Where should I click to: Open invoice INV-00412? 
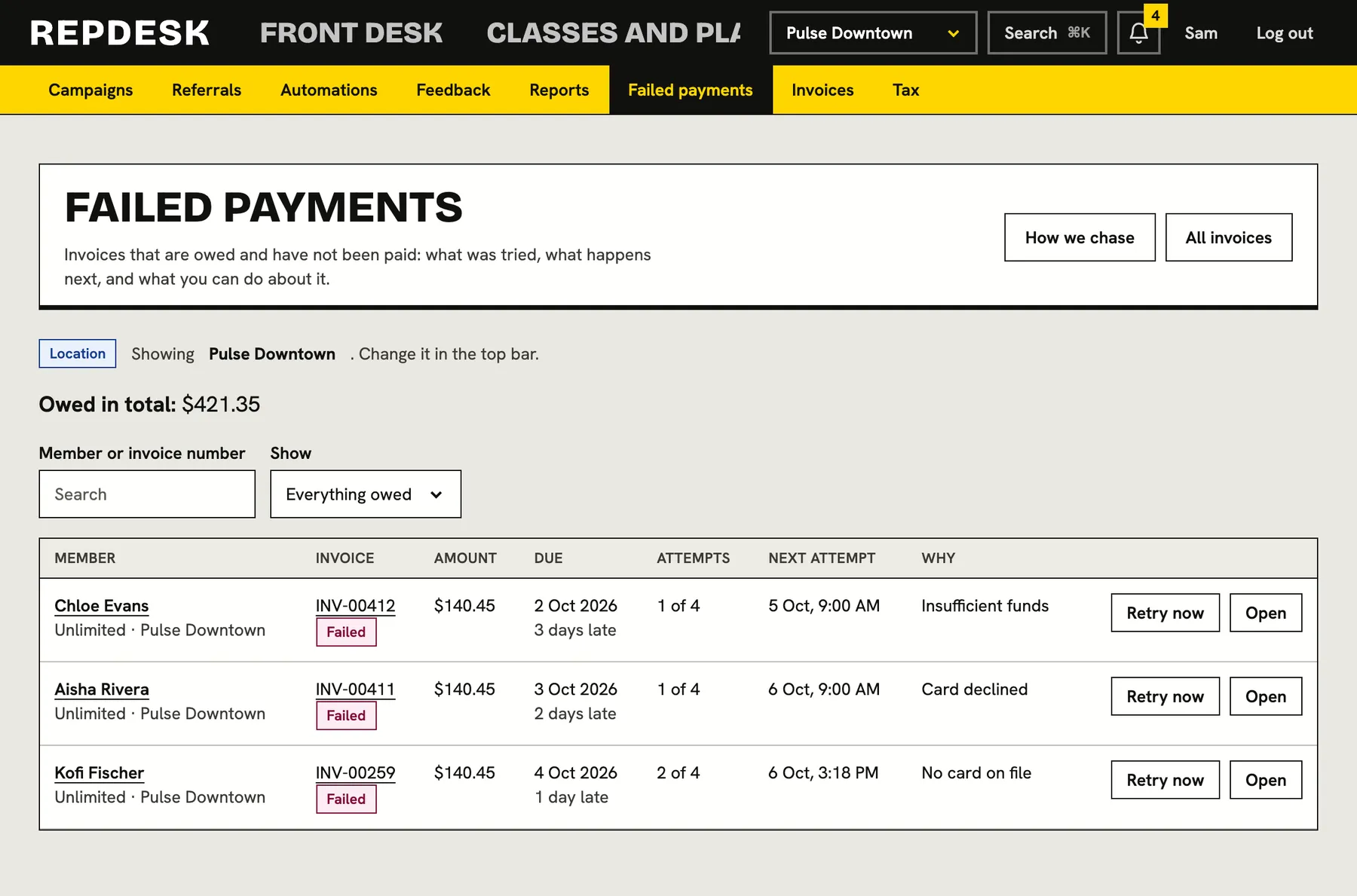pos(355,606)
